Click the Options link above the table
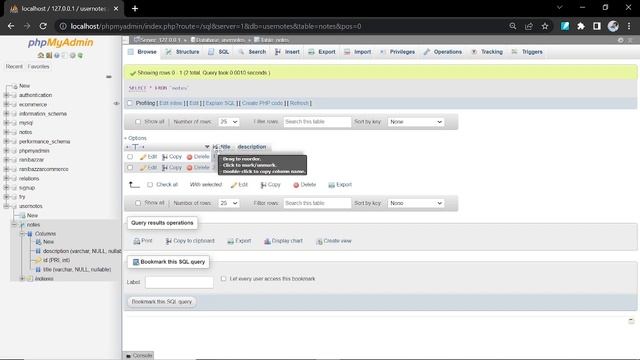This screenshot has height=360, width=640. point(136,138)
